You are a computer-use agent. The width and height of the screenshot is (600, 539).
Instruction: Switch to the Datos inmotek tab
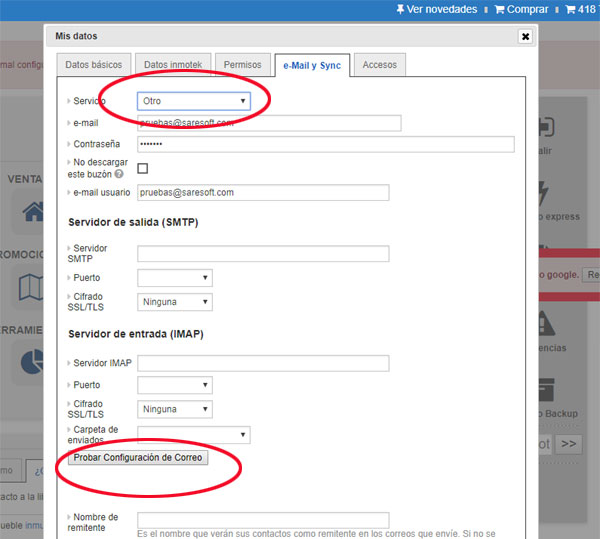[173, 65]
